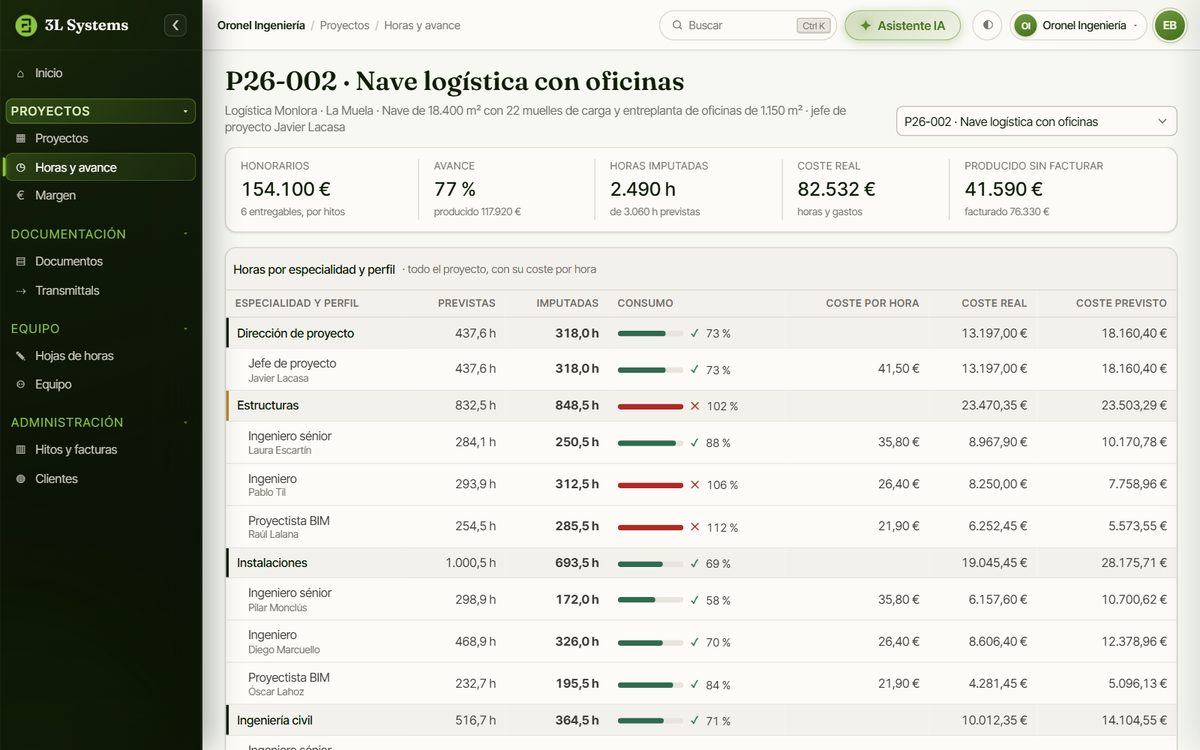The height and width of the screenshot is (750, 1200).
Task: Open the Oronel Ingeniería organization dropdown
Action: pyautogui.click(x=1078, y=25)
